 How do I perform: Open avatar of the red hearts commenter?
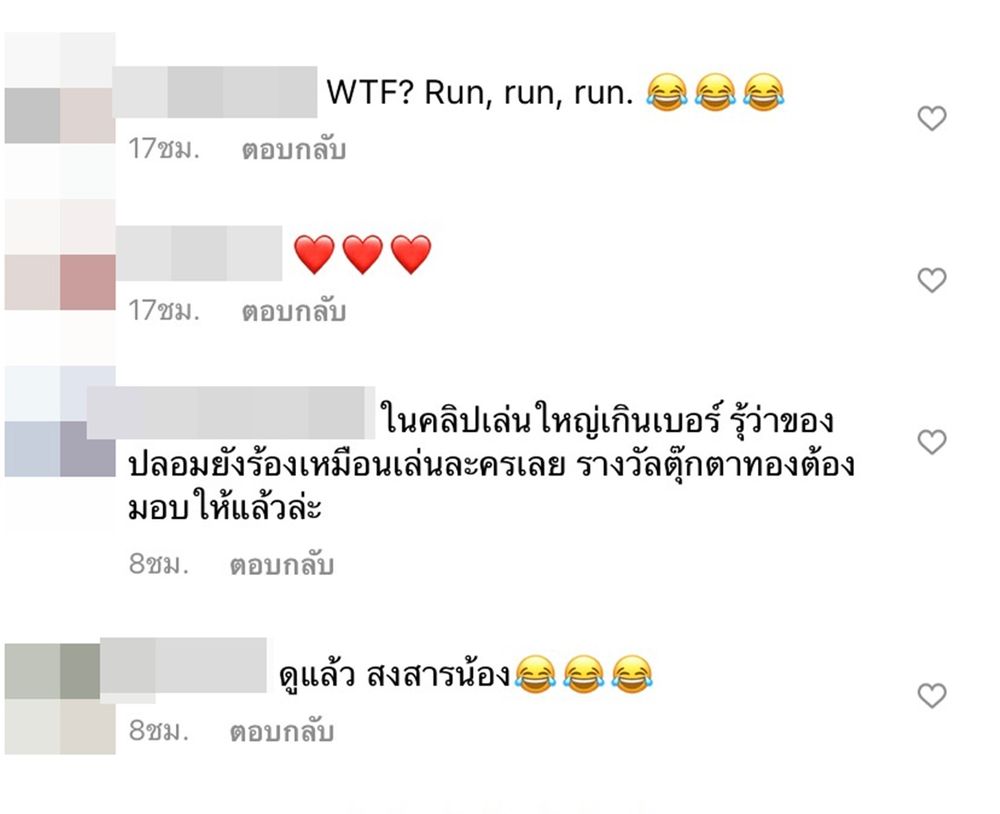pyautogui.click(x=60, y=282)
